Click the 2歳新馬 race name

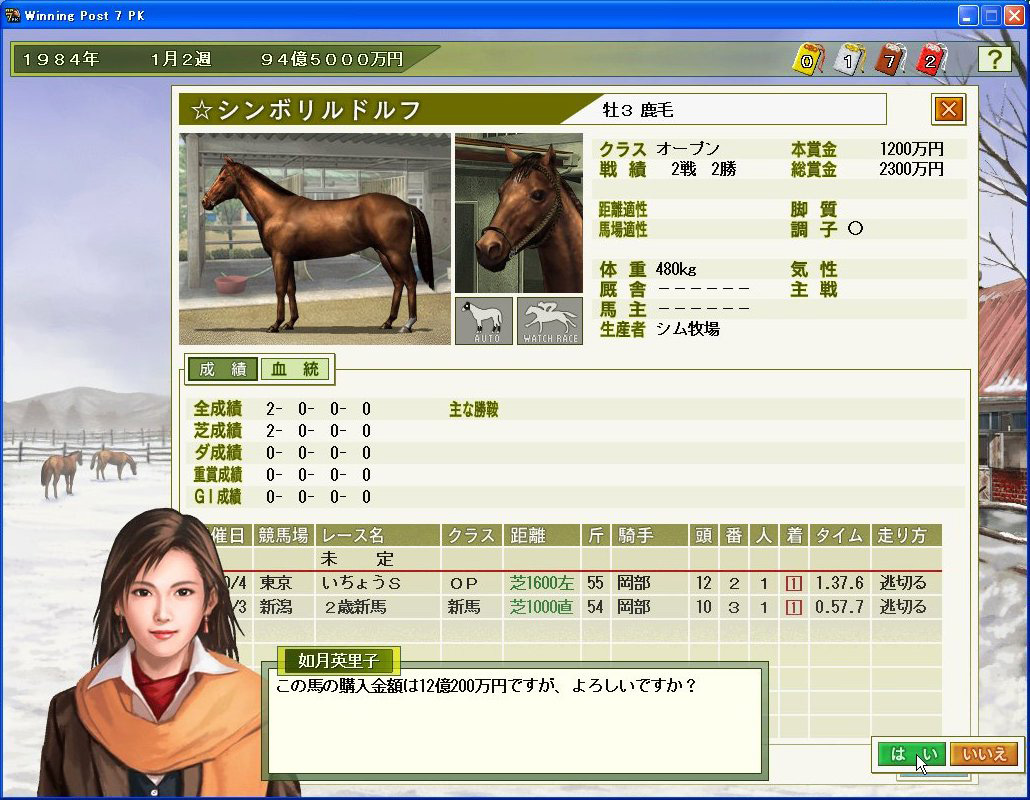355,607
